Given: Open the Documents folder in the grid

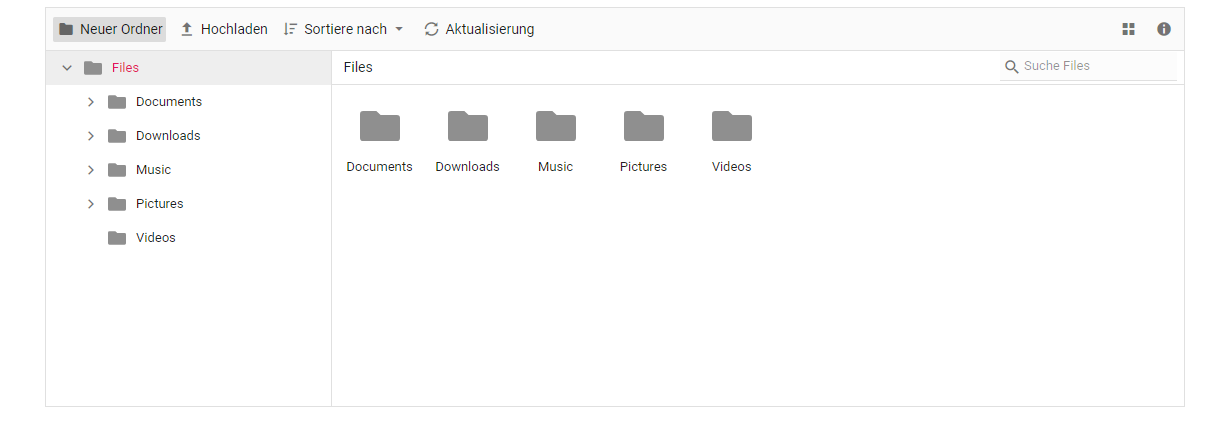Looking at the screenshot, I should (380, 141).
